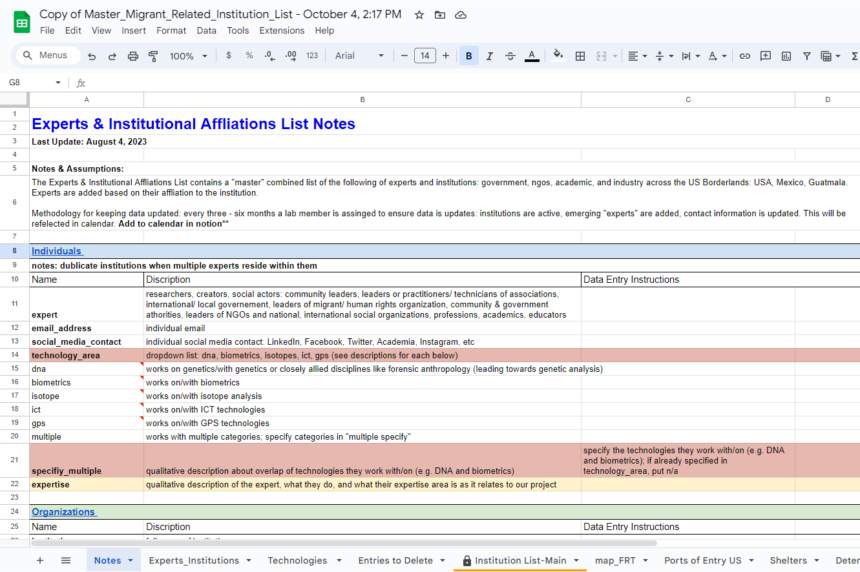Click the Redo arrow
860x572 pixels.
point(112,56)
